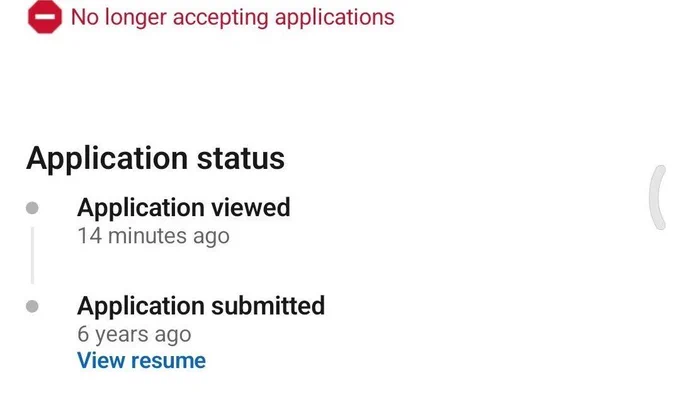
Task: Click the word submitted in the second status step
Action: click(268, 306)
